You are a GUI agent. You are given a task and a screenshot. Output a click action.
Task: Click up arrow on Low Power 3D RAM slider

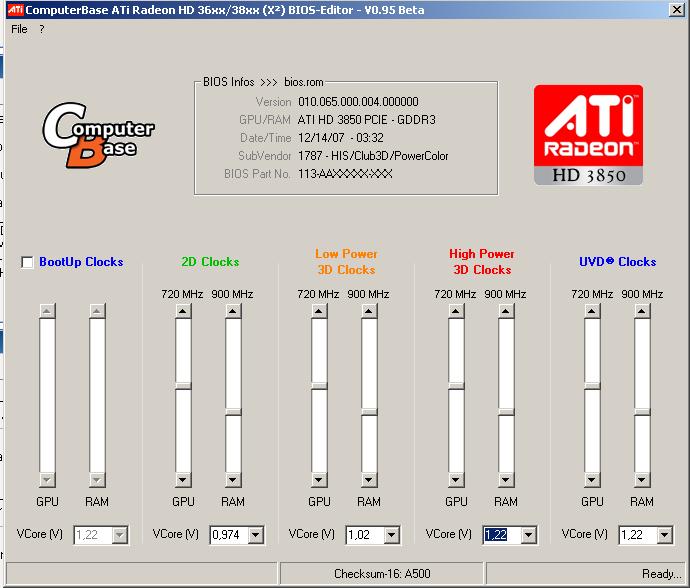tap(369, 311)
